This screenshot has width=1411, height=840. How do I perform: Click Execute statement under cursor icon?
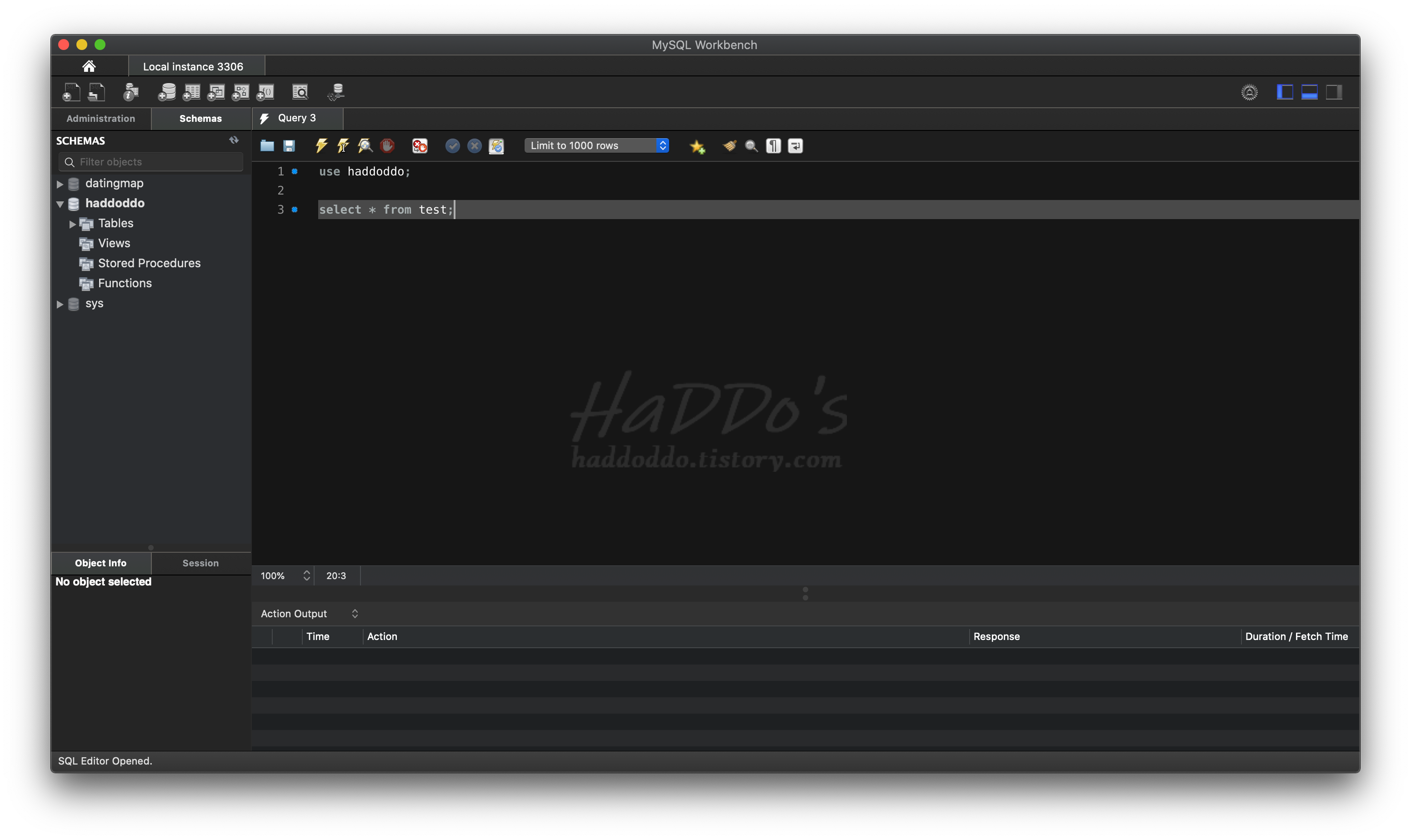click(x=343, y=146)
